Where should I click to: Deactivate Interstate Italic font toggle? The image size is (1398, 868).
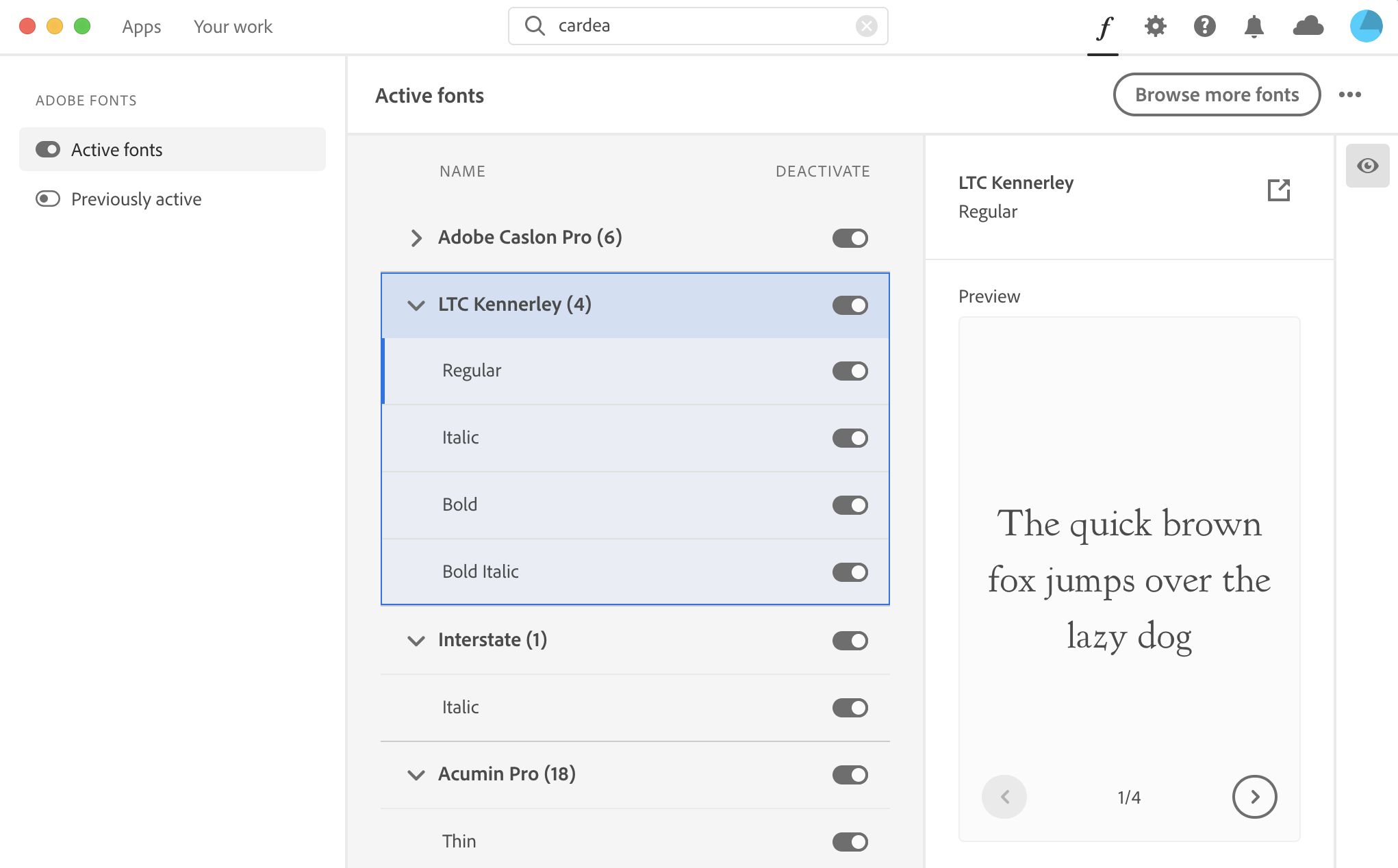(850, 708)
